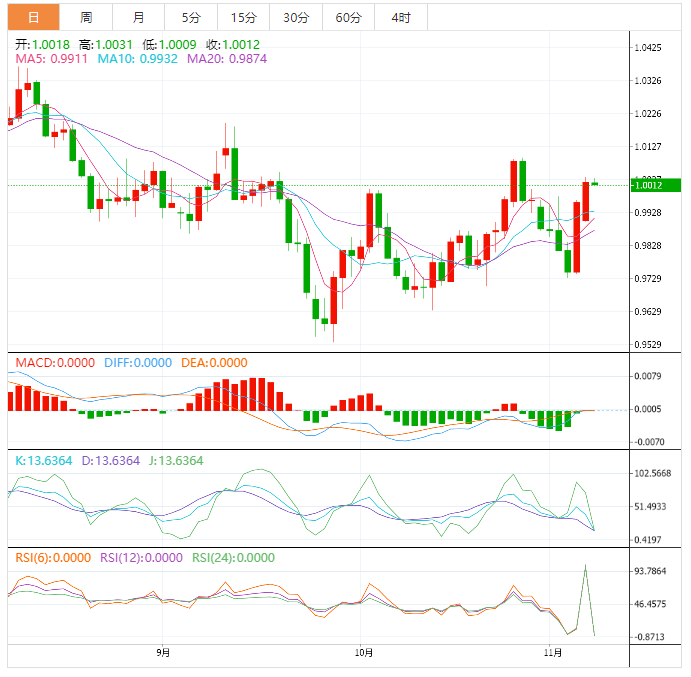The height and width of the screenshot is (677, 691).
Task: Click the 11月 date axis marker
Action: tap(553, 652)
